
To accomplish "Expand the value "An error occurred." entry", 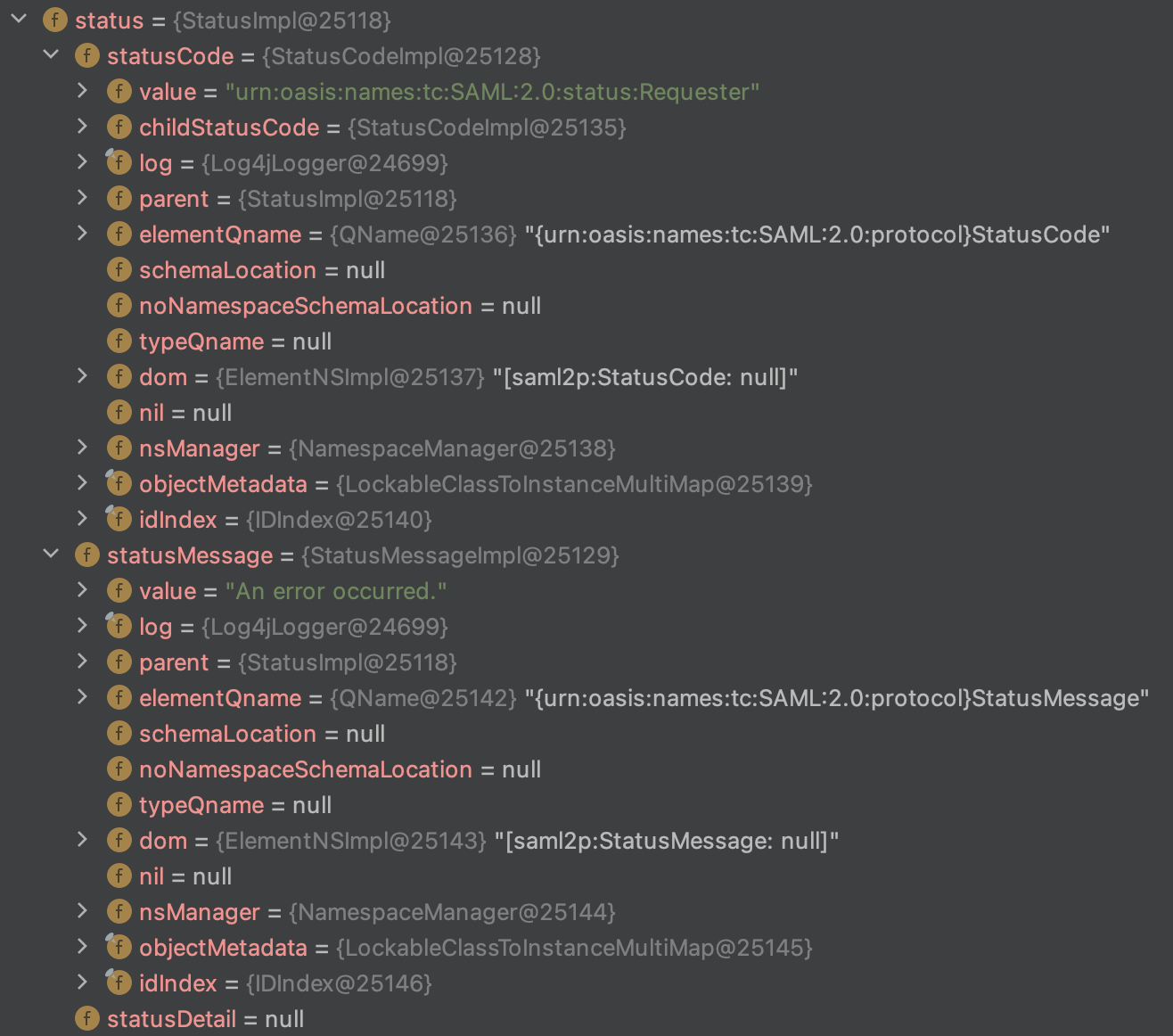I will tap(82, 589).
